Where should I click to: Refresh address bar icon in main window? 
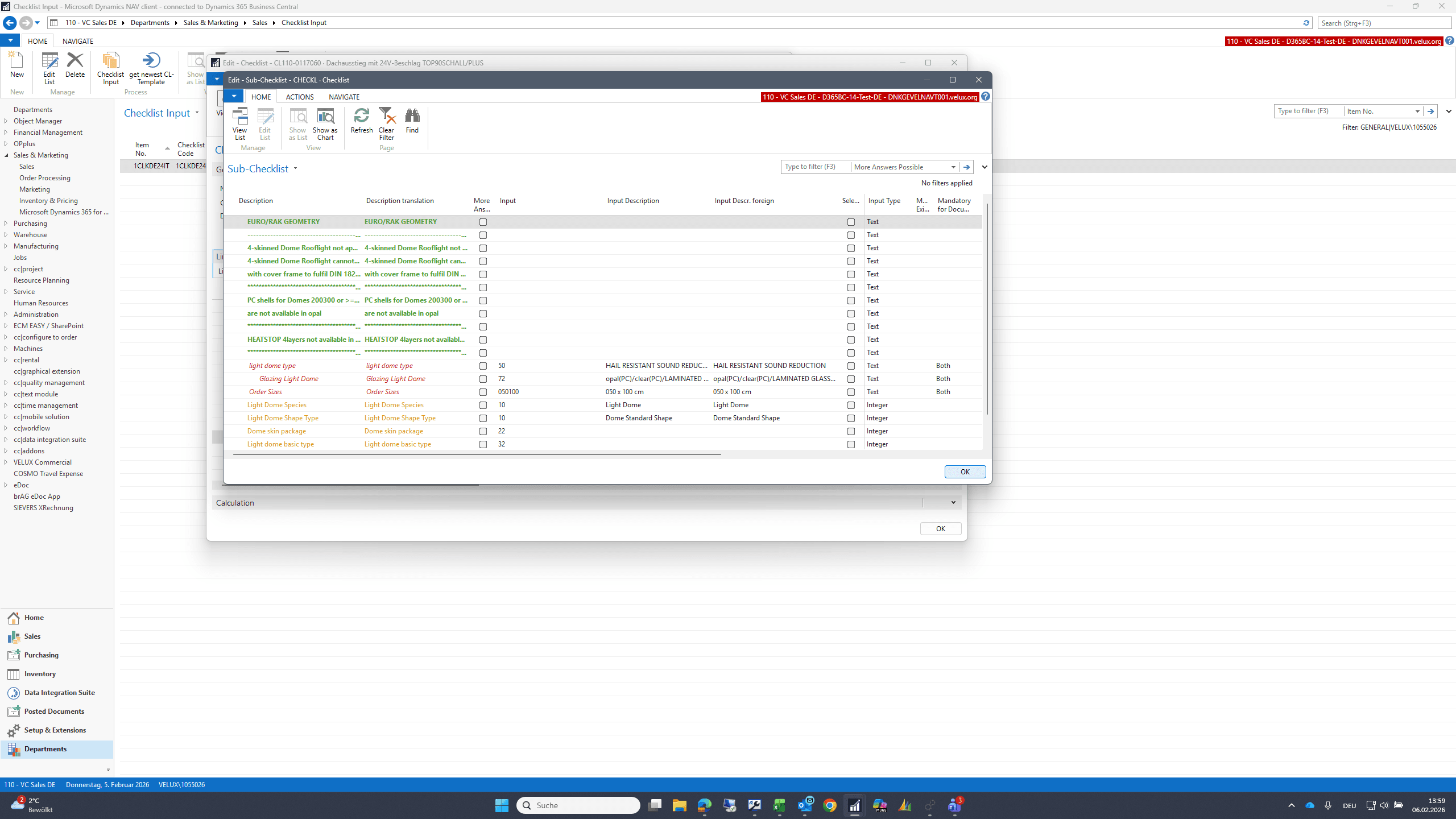[x=1306, y=23]
